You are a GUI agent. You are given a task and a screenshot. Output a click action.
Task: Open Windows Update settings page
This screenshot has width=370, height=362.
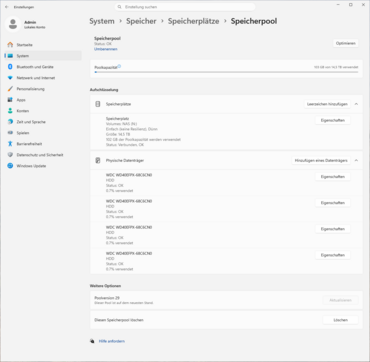pyautogui.click(x=43, y=166)
